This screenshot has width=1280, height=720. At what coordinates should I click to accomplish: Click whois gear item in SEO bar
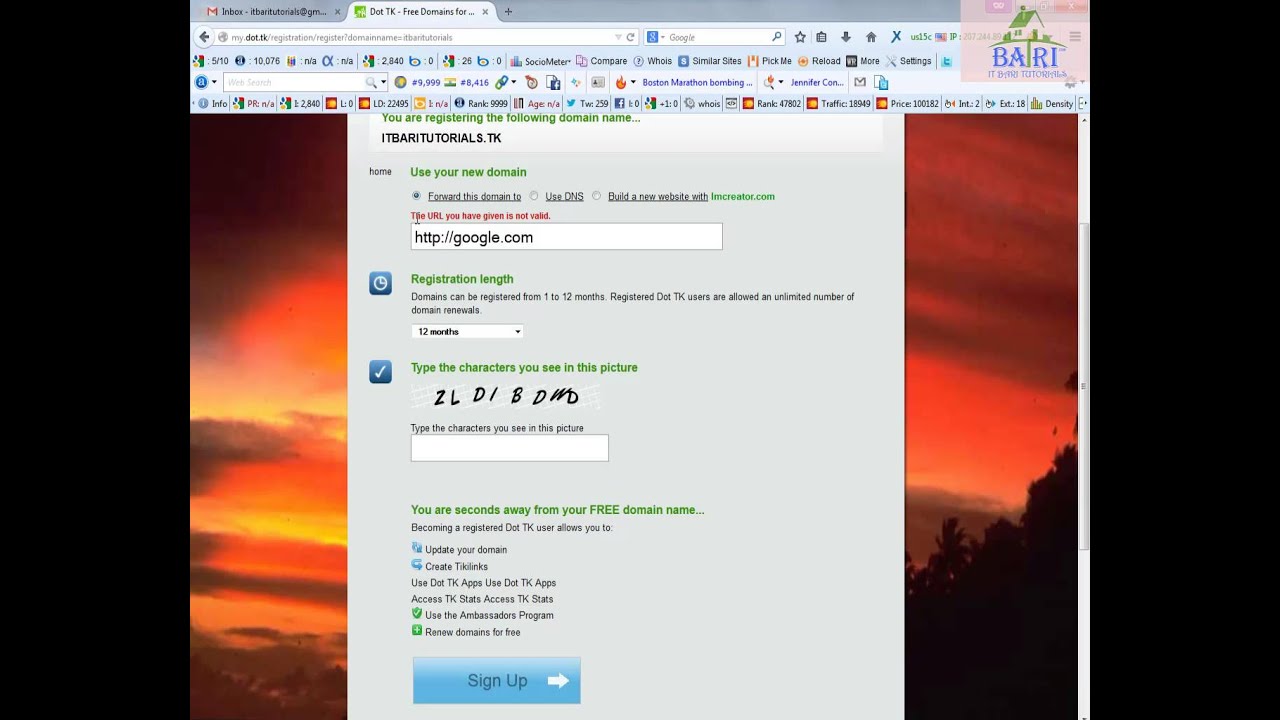click(702, 103)
